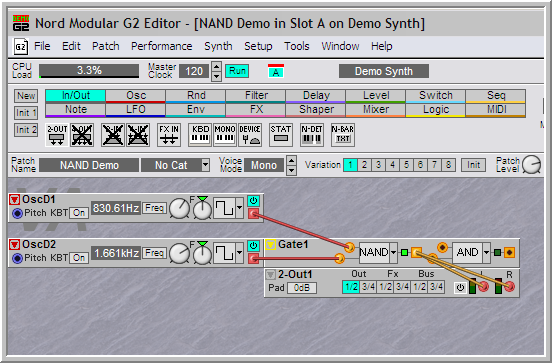Toggle the master clock Run button
Screen dimensions: 552x363
tap(237, 71)
